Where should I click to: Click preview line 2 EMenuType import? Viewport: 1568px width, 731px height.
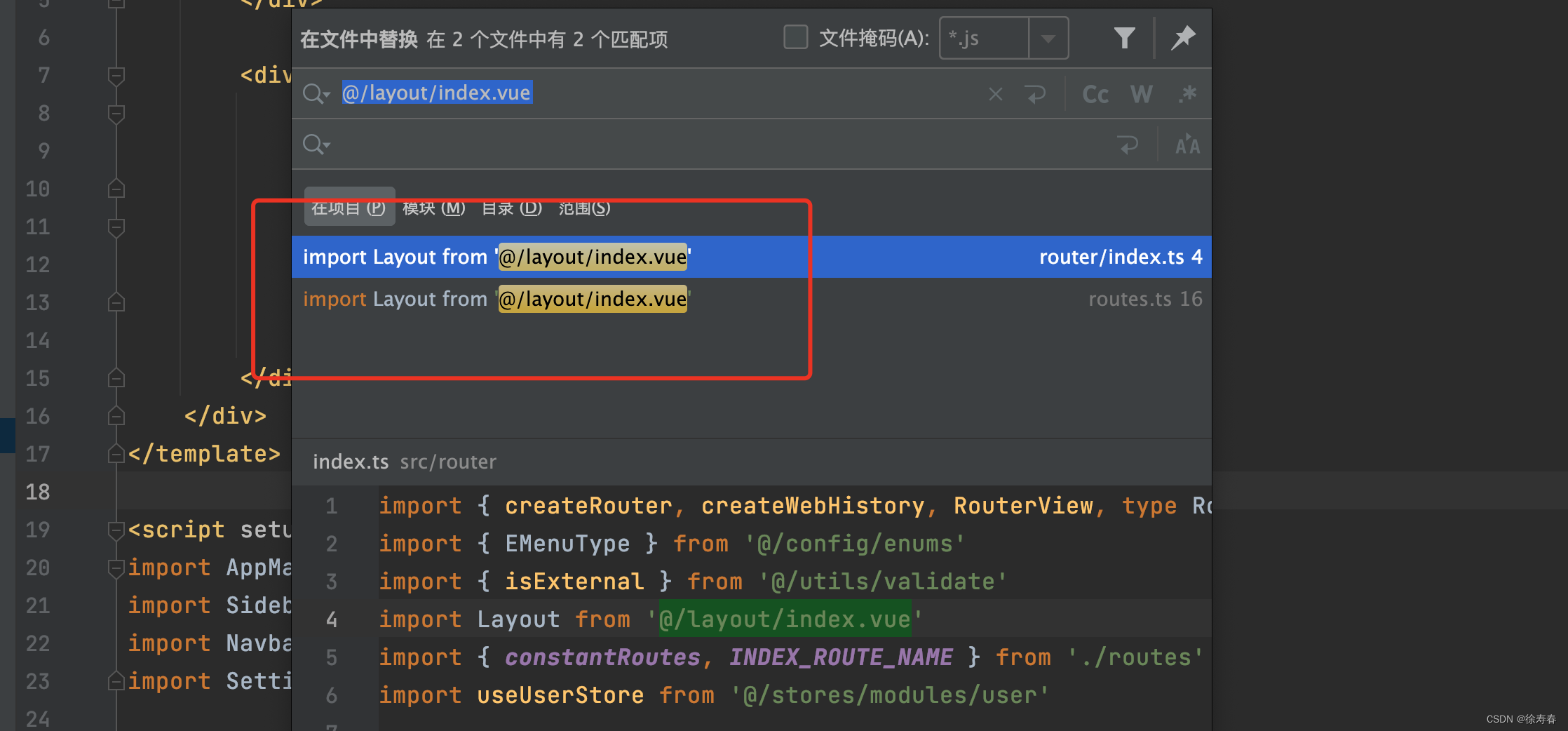click(672, 544)
